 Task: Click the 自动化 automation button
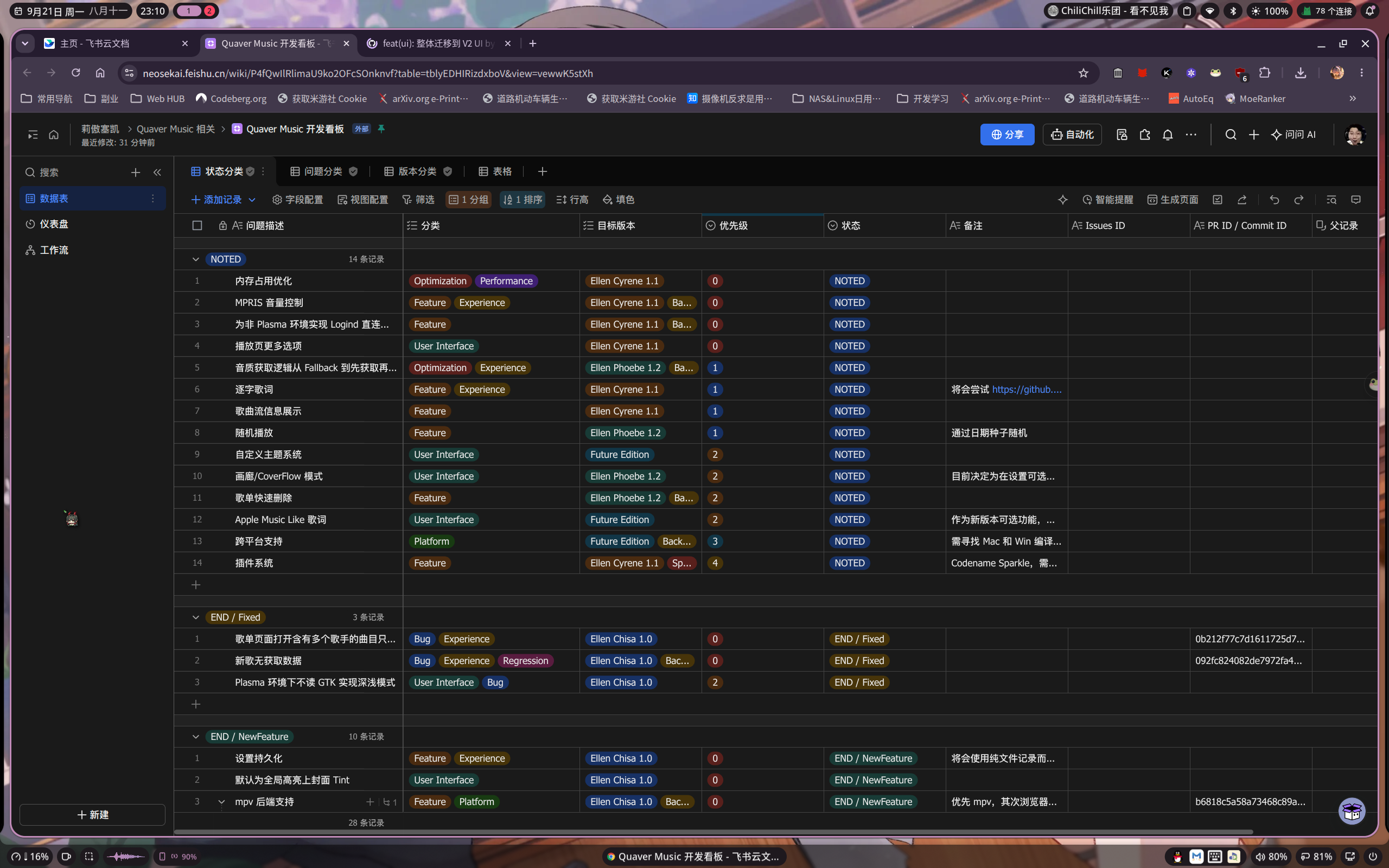[x=1072, y=135]
